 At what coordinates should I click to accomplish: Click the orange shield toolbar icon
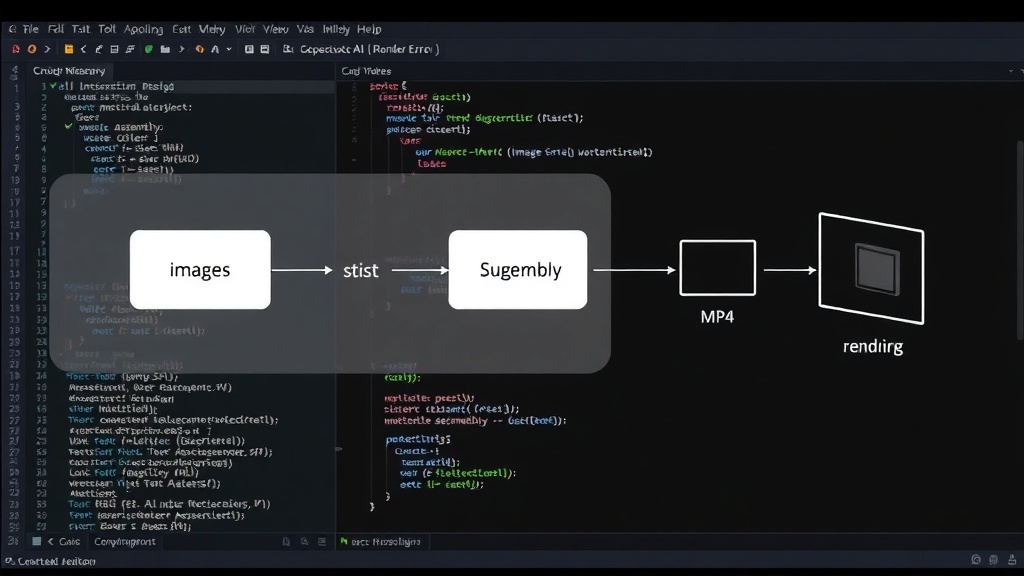click(x=199, y=49)
